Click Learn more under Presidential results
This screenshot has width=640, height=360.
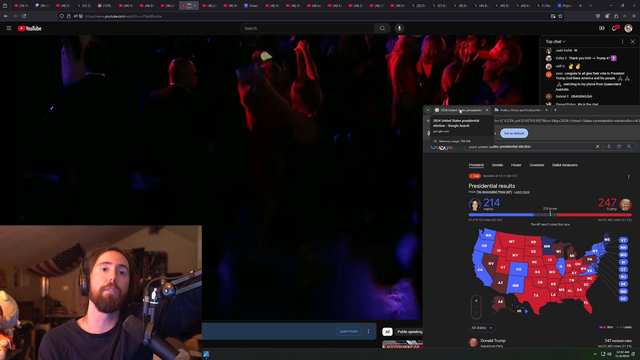click(522, 192)
